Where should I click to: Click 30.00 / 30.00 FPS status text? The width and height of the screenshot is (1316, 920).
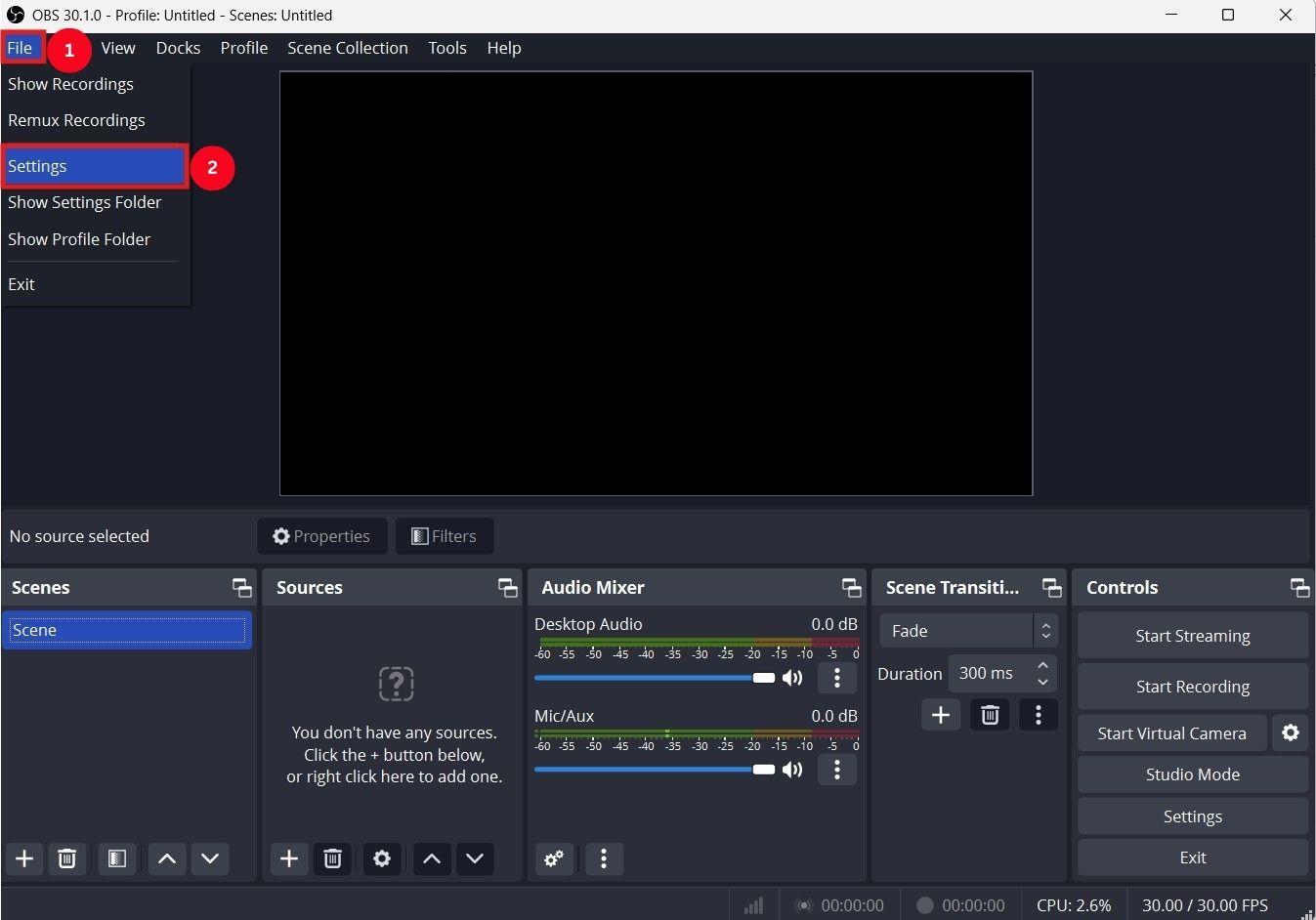coord(1205,905)
